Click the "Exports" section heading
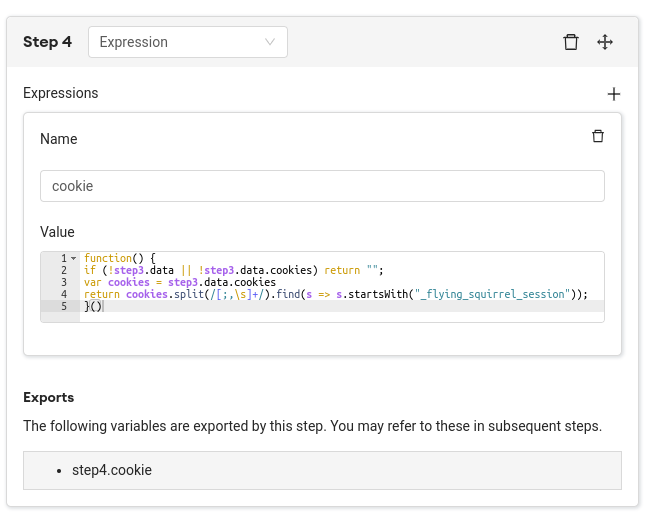The image size is (654, 526). pos(48,397)
